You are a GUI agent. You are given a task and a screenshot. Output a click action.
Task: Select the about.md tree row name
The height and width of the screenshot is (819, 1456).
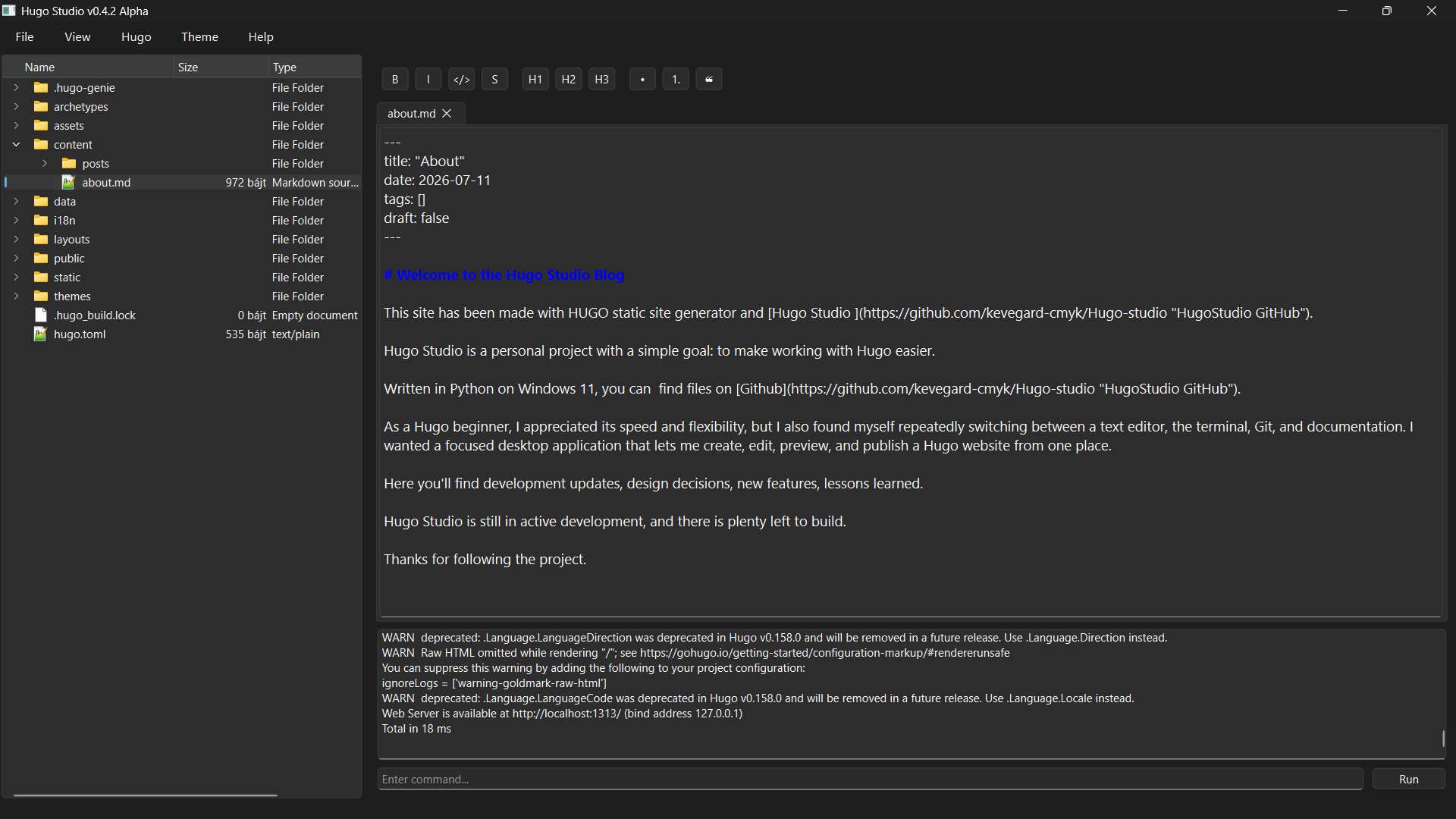[x=106, y=182]
